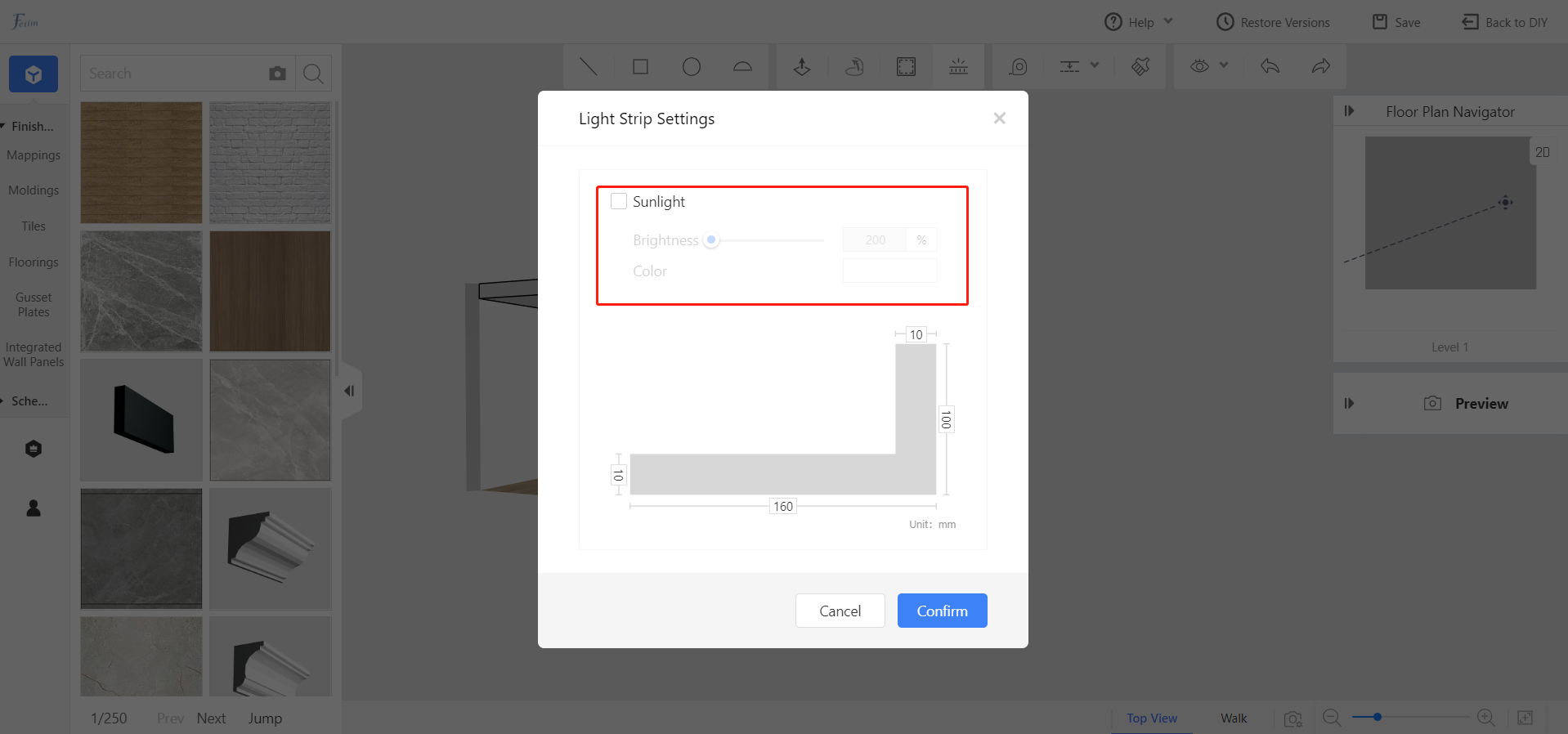This screenshot has width=1568, height=734.
Task: Select the brown wood plank texture thumbnail
Action: tap(141, 163)
